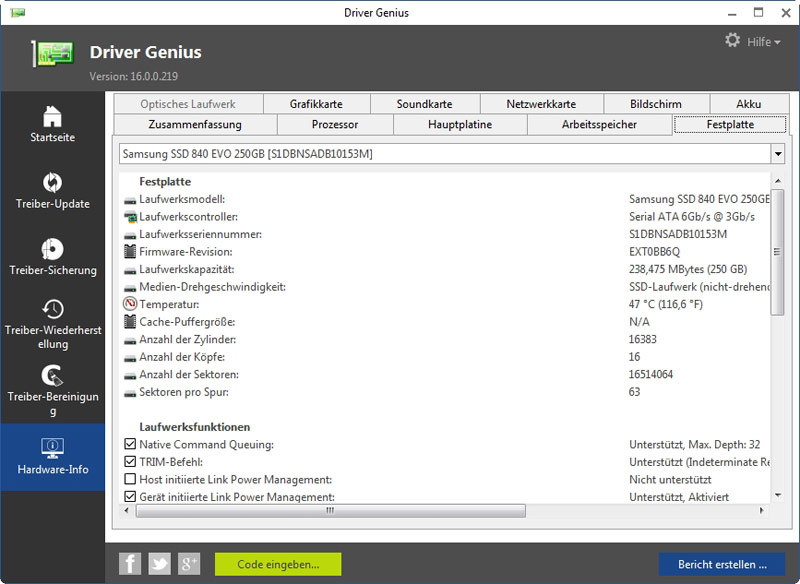Screen dimensions: 800x584
Task: Select the Treiber-Sicherung backup icon
Action: tap(52, 249)
